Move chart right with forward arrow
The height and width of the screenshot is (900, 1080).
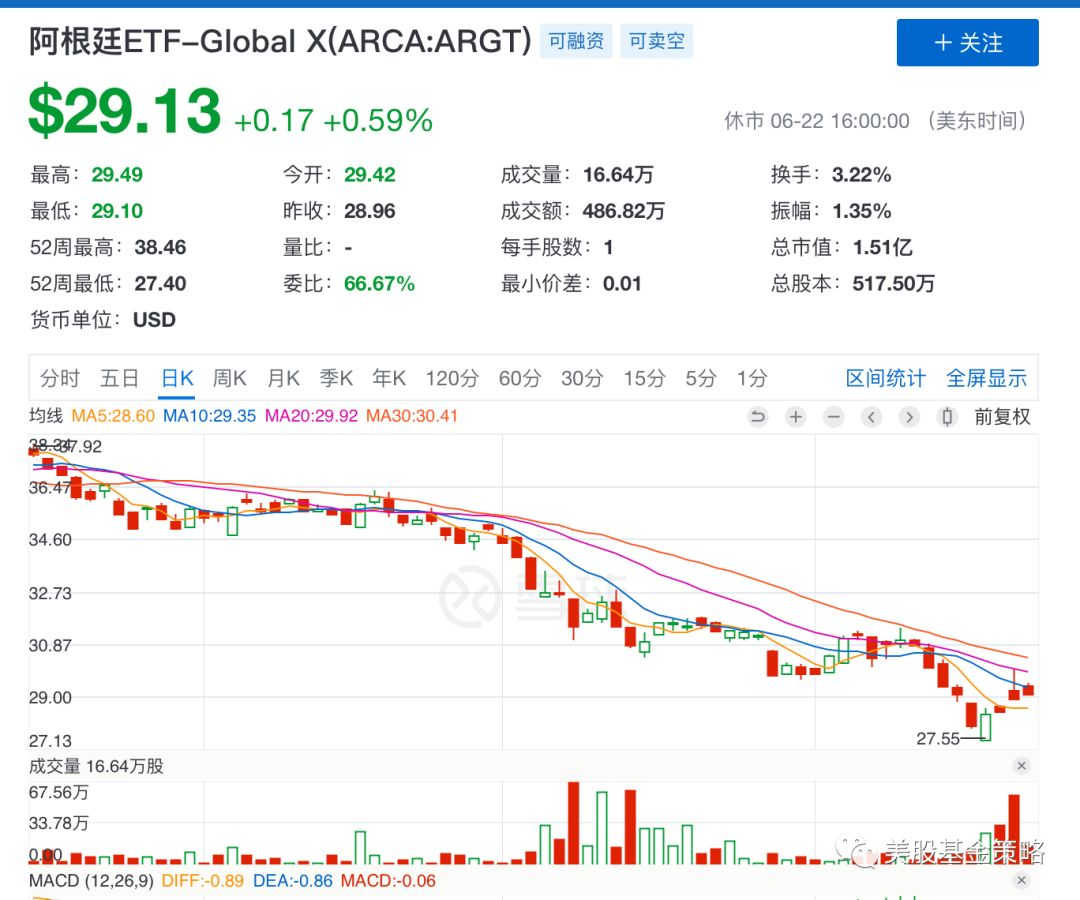909,417
